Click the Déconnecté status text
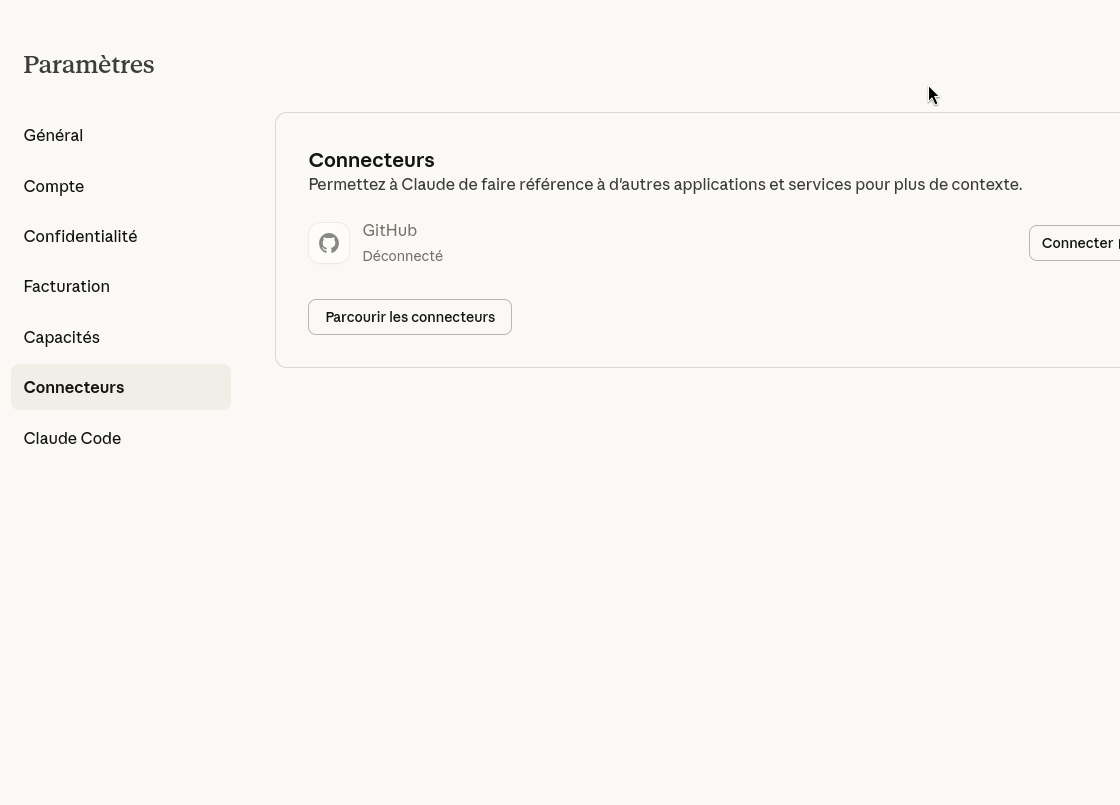 pyautogui.click(x=402, y=256)
